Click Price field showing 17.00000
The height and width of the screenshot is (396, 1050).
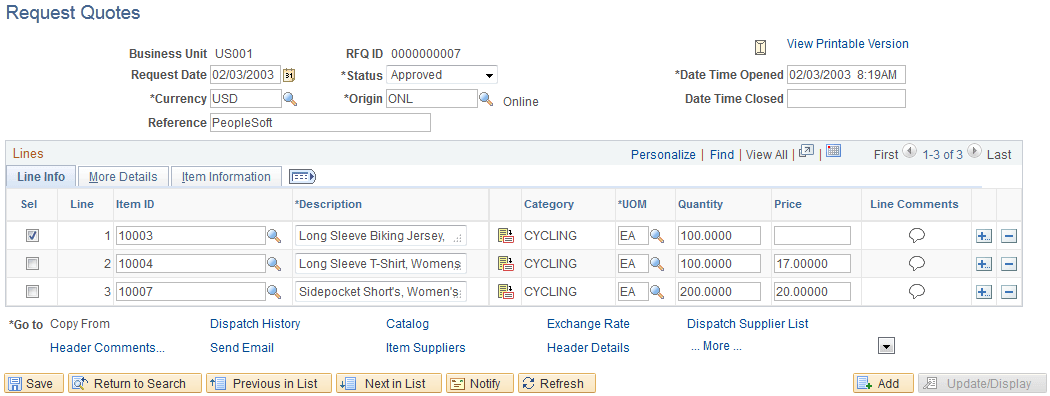(x=812, y=264)
